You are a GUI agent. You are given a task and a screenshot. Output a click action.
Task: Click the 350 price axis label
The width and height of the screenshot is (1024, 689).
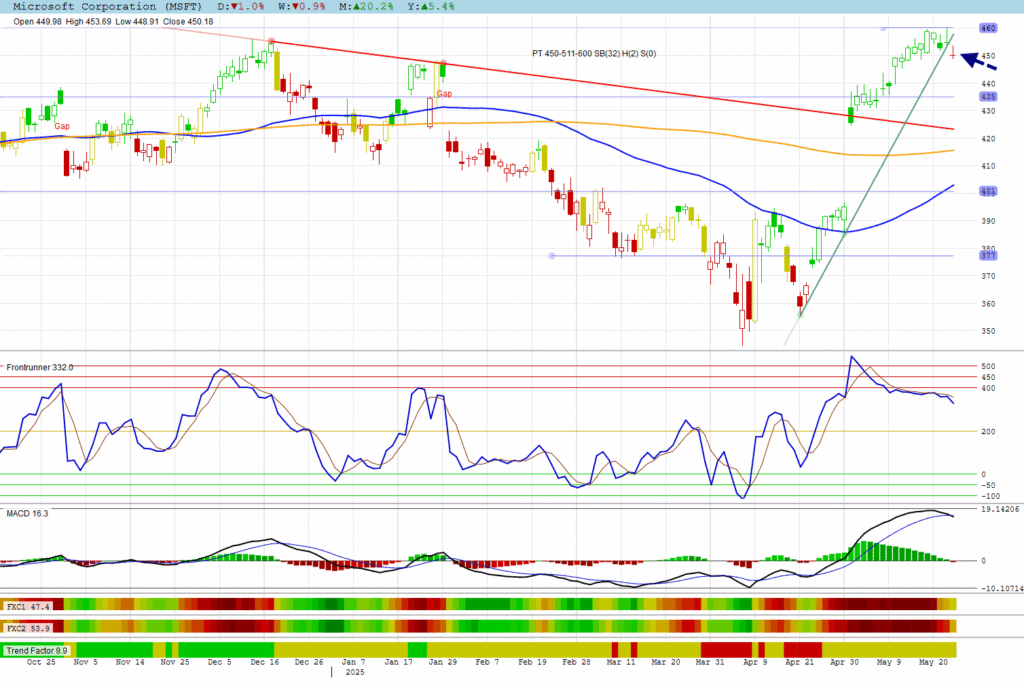988,331
